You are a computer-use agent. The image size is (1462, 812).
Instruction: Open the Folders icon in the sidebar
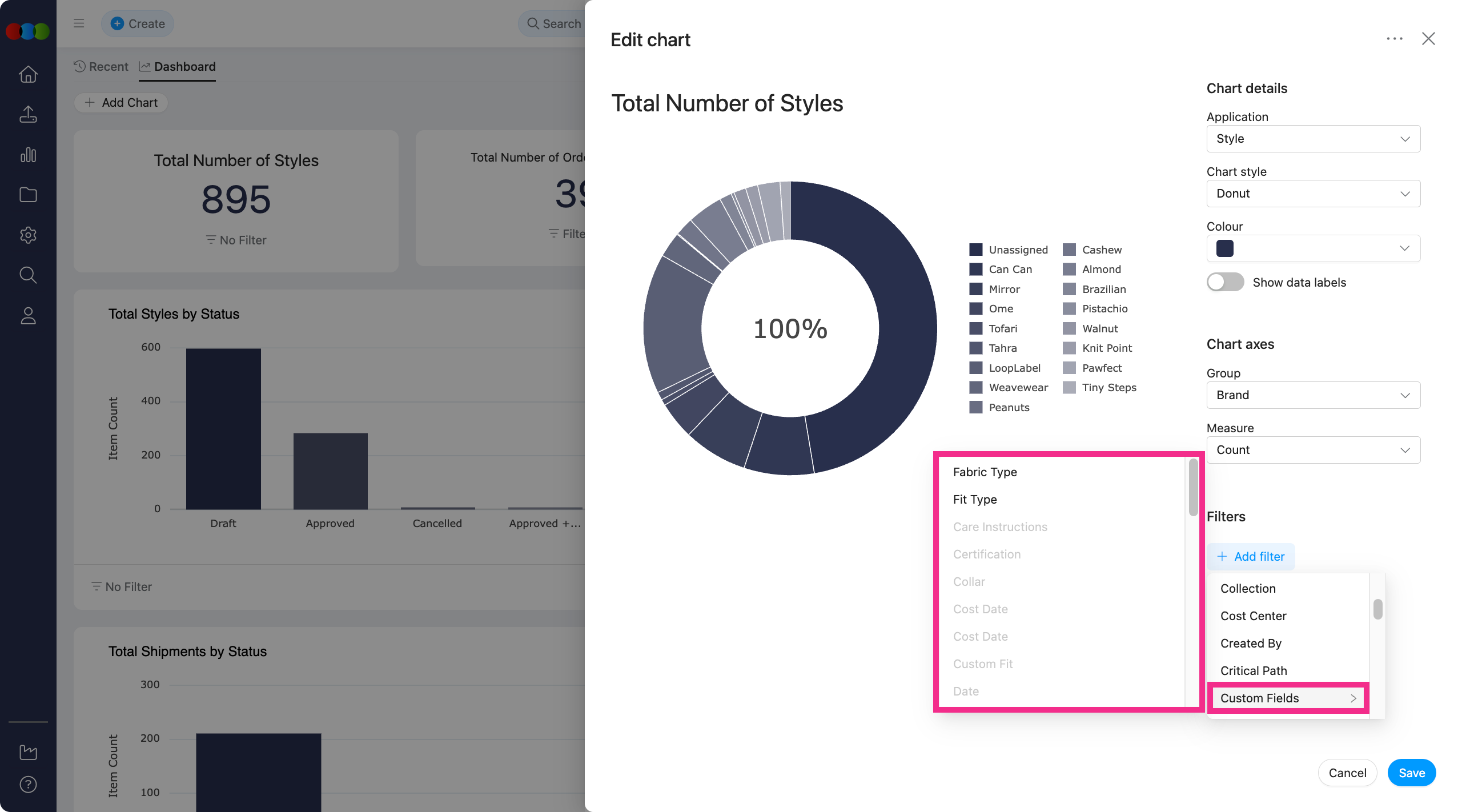pyautogui.click(x=27, y=194)
